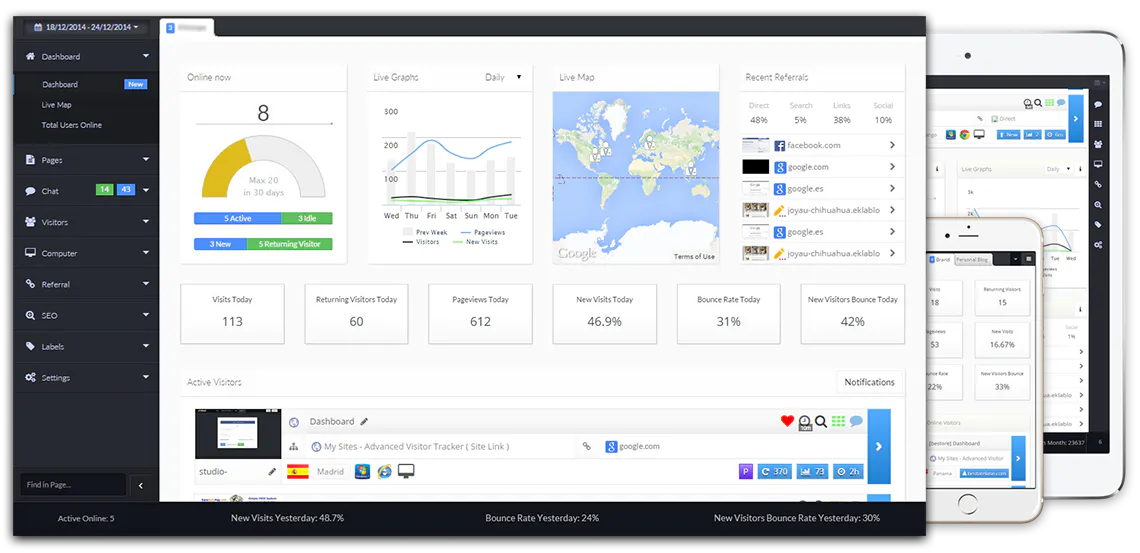Click the Settings gears icon in sidebar
1140x553 pixels.
click(x=31, y=378)
